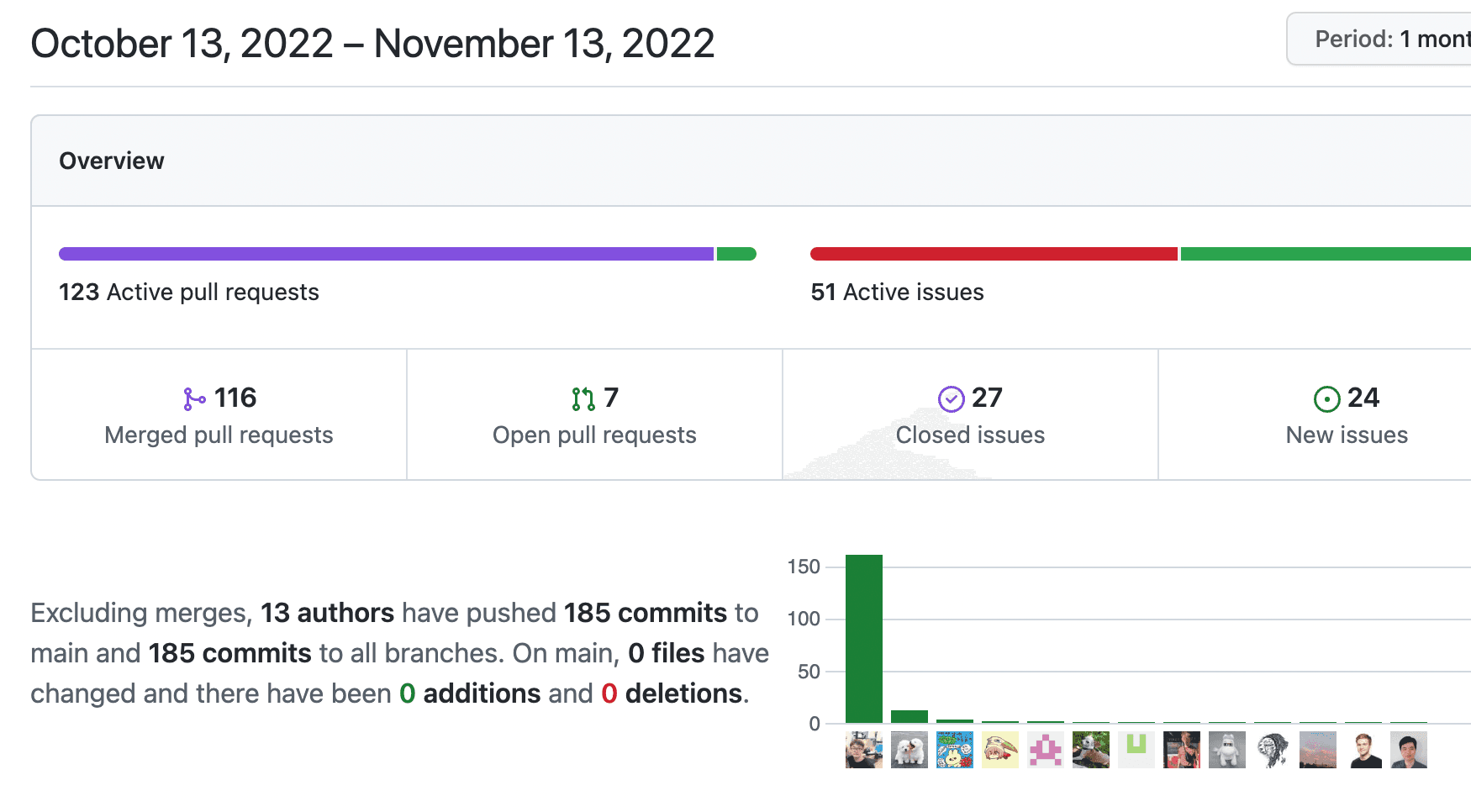Open the light green U identicon avatar
Viewport: 1471px width, 812px height.
1136,750
